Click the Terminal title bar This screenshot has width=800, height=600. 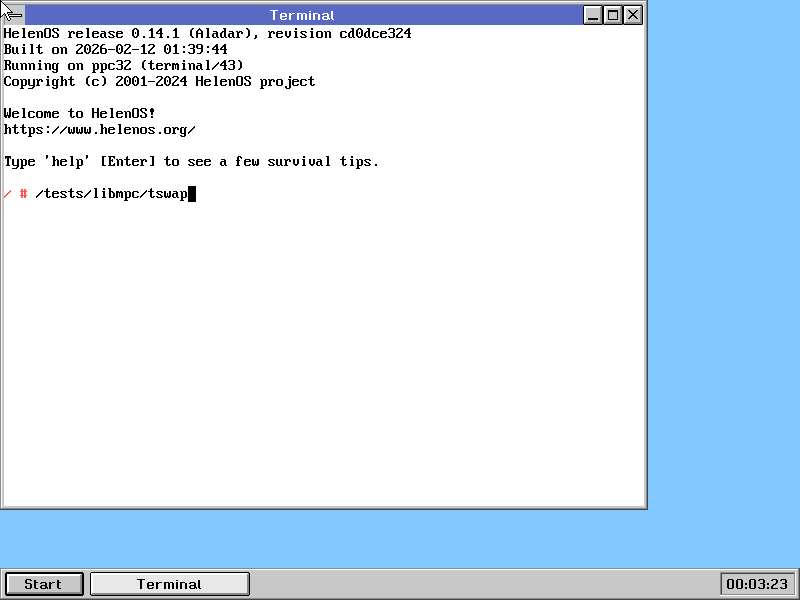pyautogui.click(x=300, y=15)
